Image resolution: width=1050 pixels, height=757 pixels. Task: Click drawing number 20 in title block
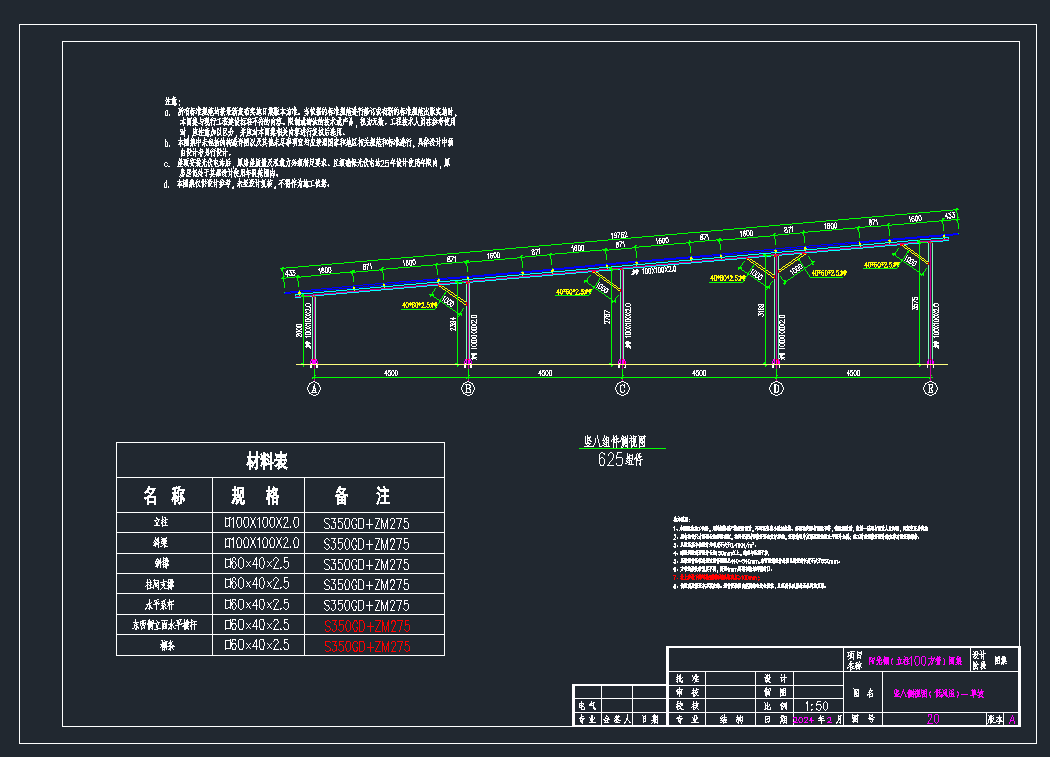(933, 718)
